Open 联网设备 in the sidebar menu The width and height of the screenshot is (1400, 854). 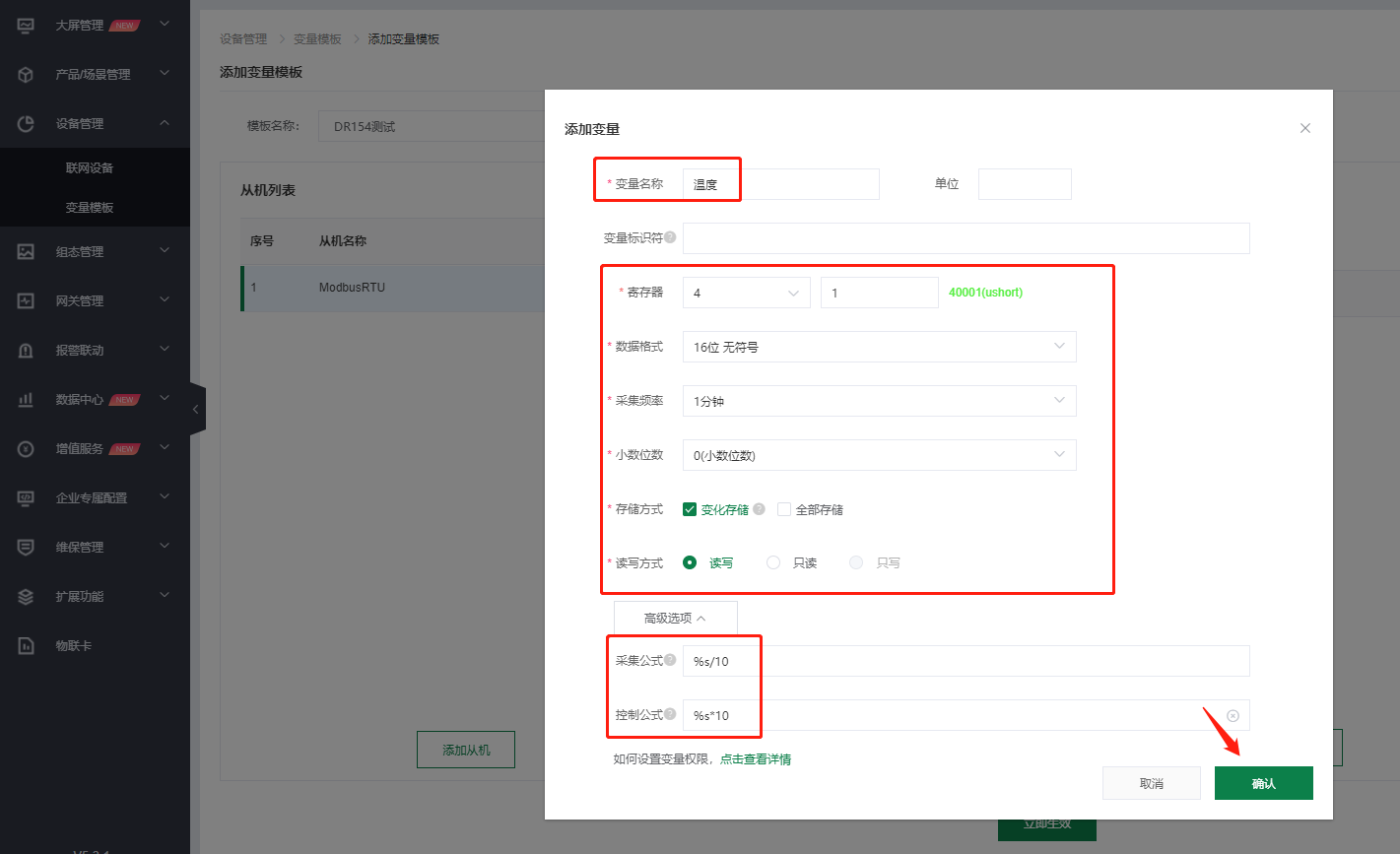point(90,168)
